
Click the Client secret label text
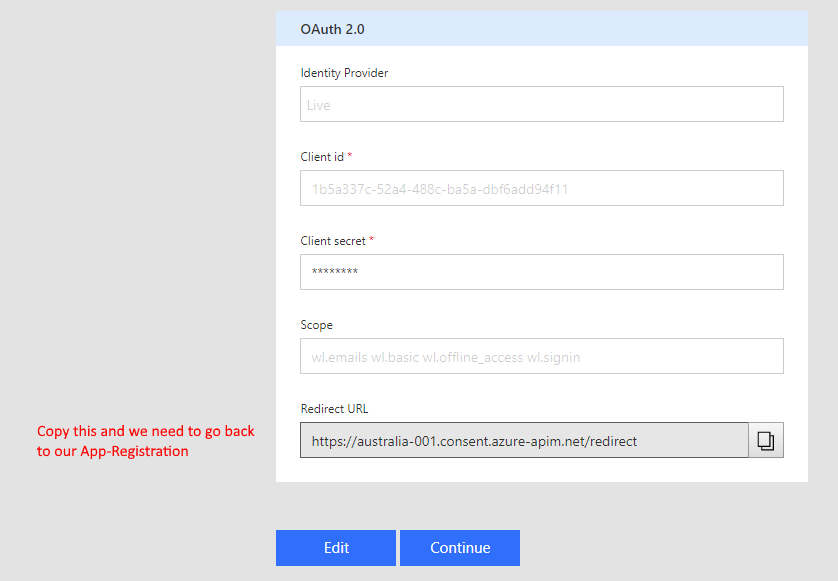(333, 241)
